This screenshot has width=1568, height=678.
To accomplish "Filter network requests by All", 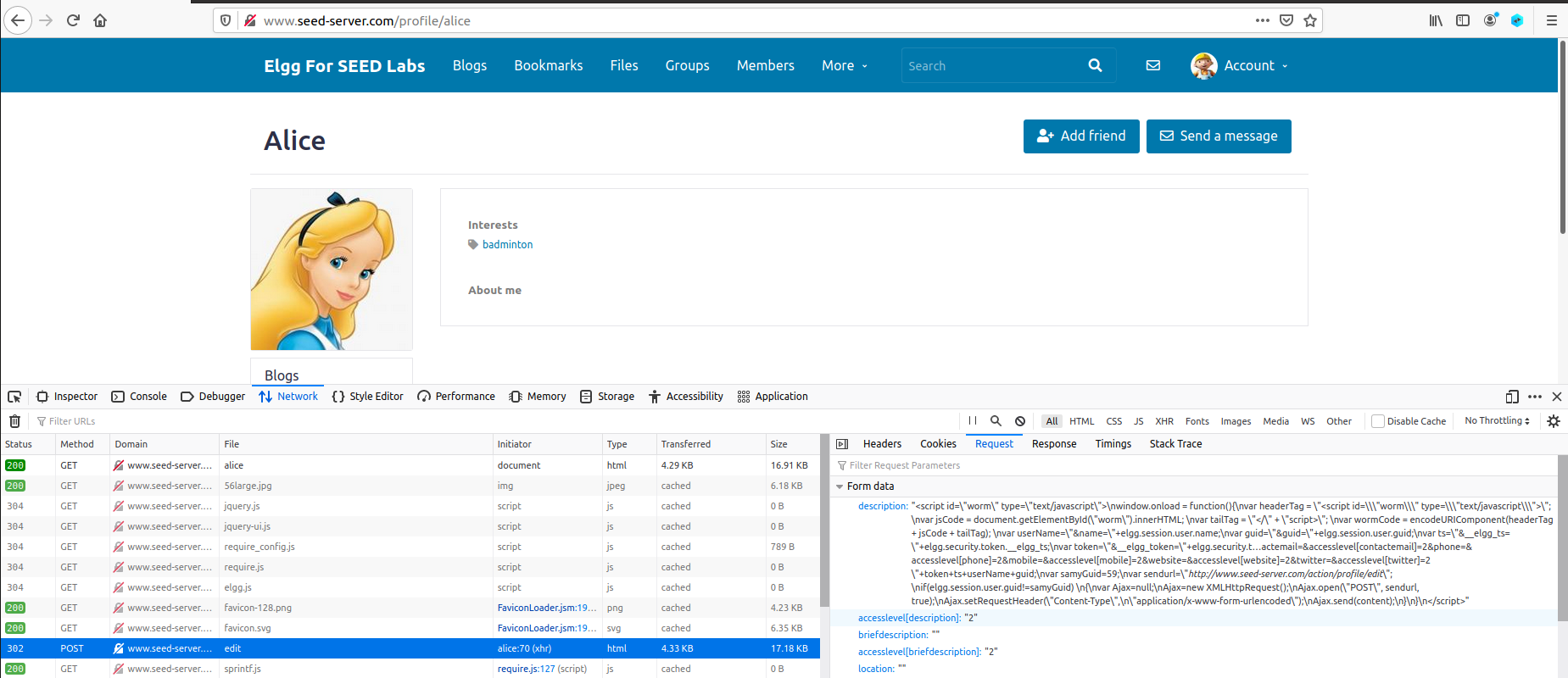I will [x=1052, y=421].
